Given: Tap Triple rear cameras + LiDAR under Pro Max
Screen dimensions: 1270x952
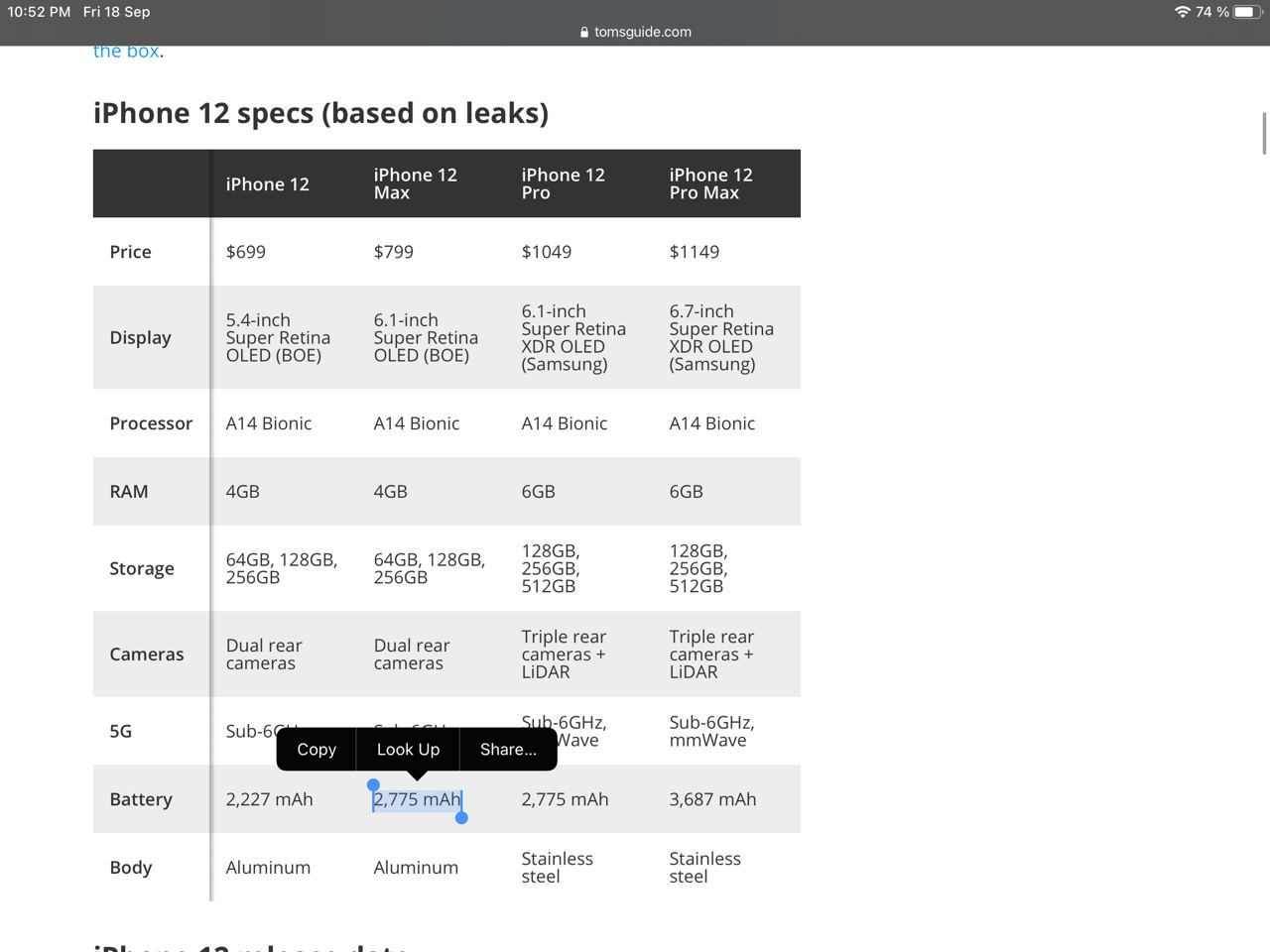Looking at the screenshot, I should [x=712, y=654].
